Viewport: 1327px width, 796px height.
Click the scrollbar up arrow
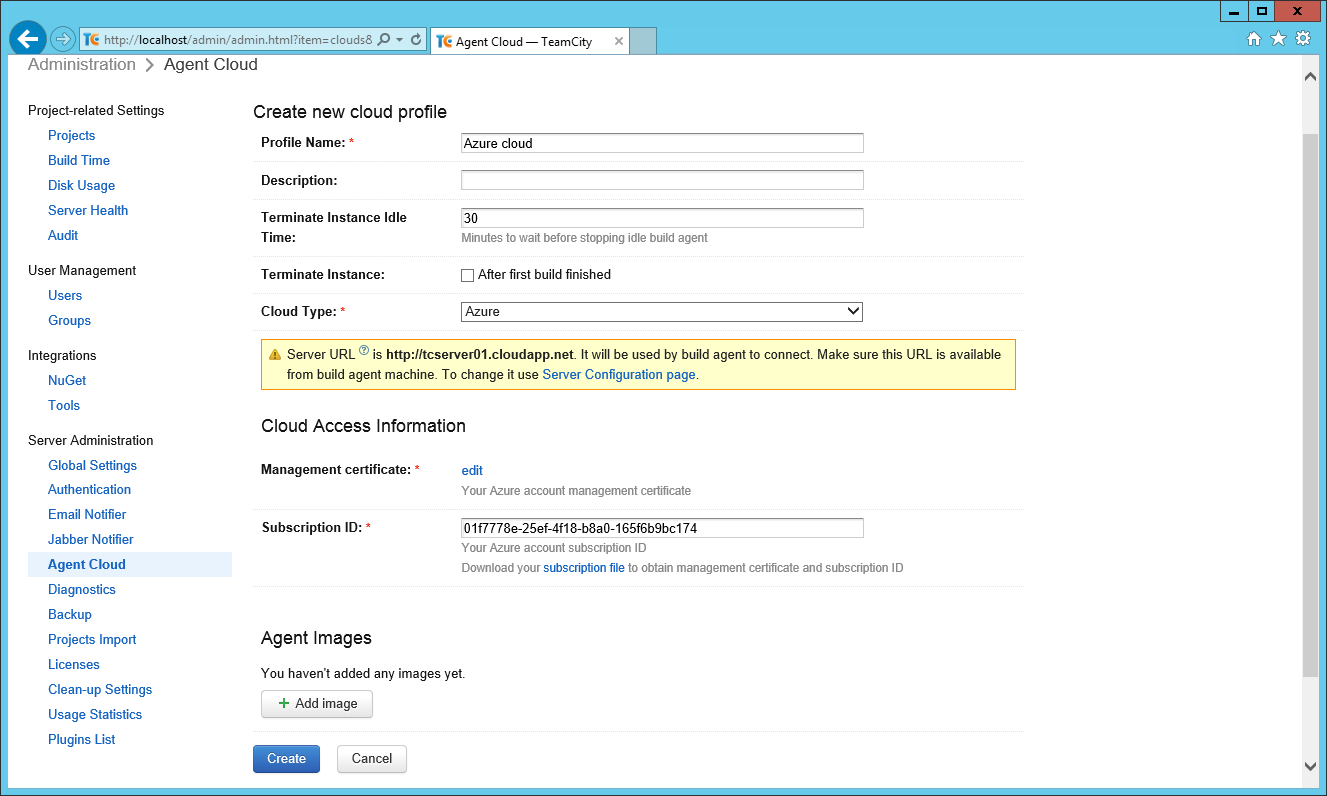tap(1311, 76)
